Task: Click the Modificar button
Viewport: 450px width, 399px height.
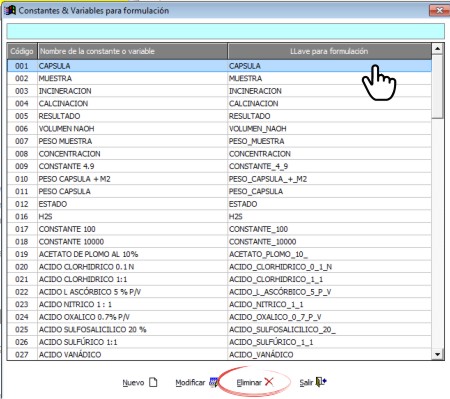Action: pyautogui.click(x=197, y=382)
